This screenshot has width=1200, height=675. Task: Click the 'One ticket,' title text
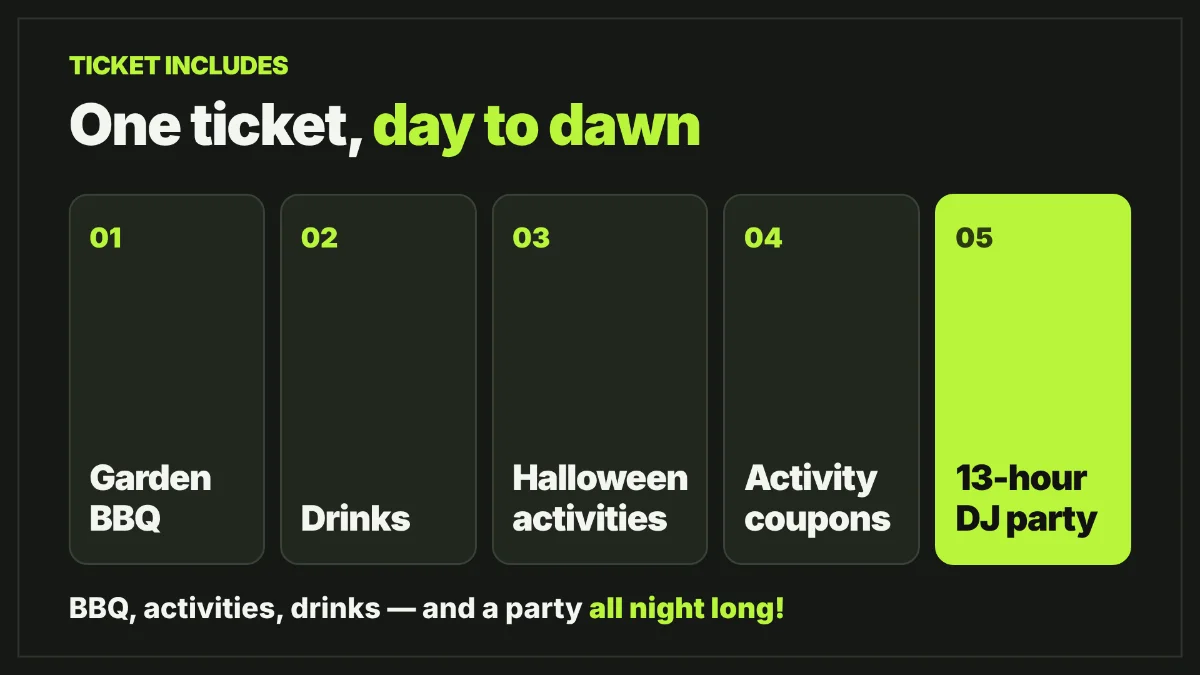pyautogui.click(x=215, y=128)
